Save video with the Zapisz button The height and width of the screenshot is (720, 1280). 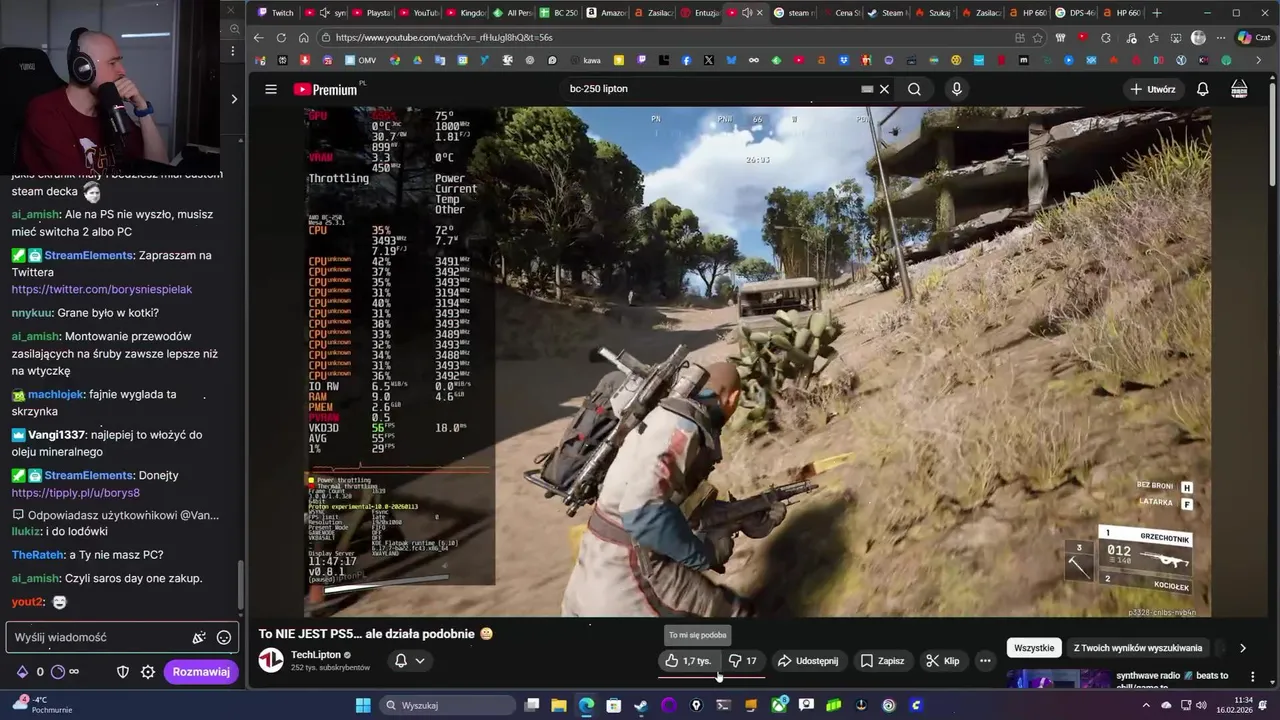pos(882,661)
